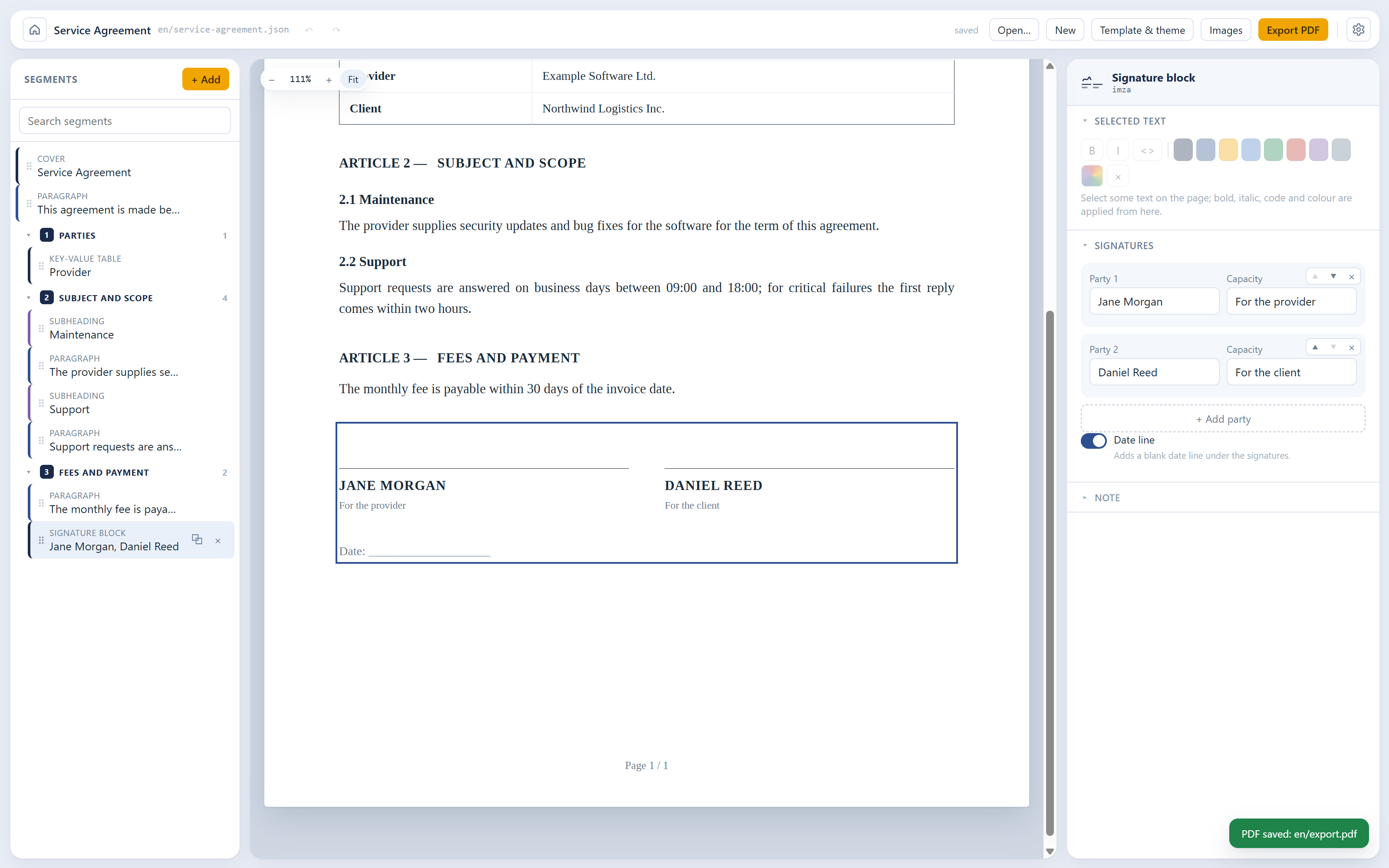Viewport: 1389px width, 868px height.
Task: Grab the drag handle of the Maintenance subheading
Action: click(41, 329)
